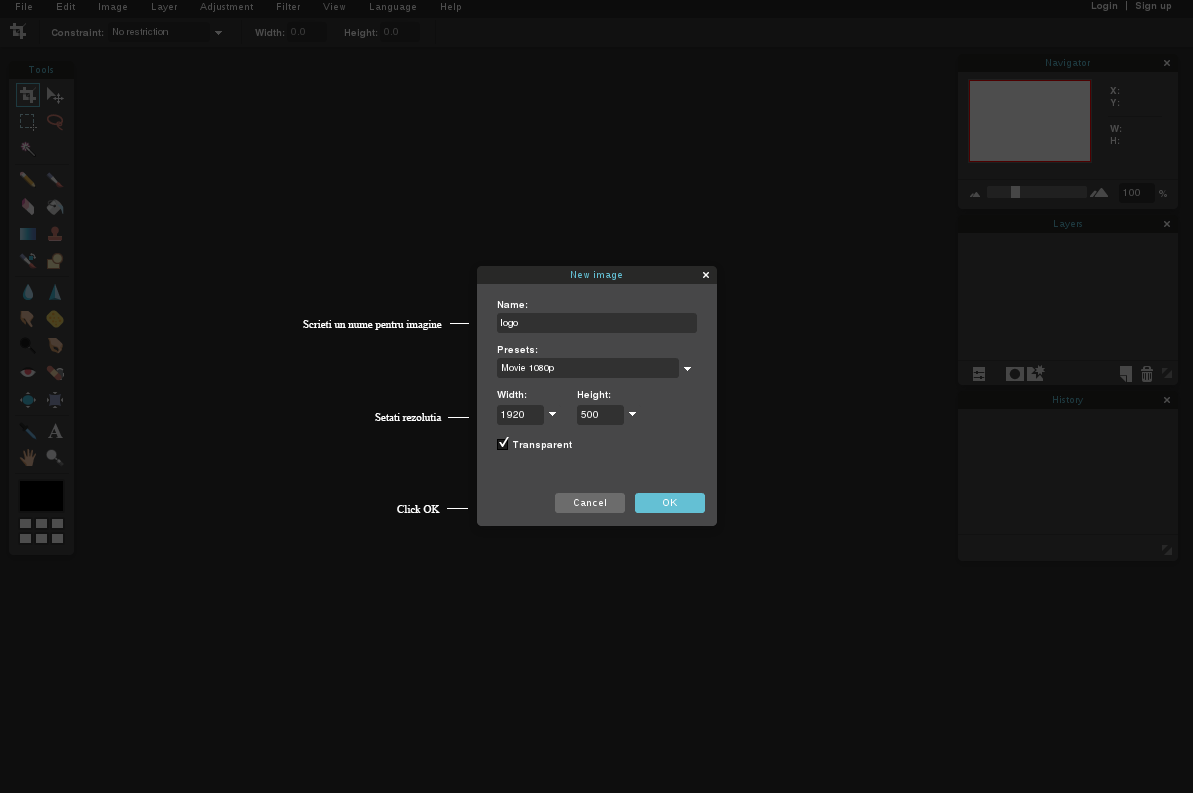The width and height of the screenshot is (1193, 793).
Task: Select the Type text tool
Action: coord(55,432)
